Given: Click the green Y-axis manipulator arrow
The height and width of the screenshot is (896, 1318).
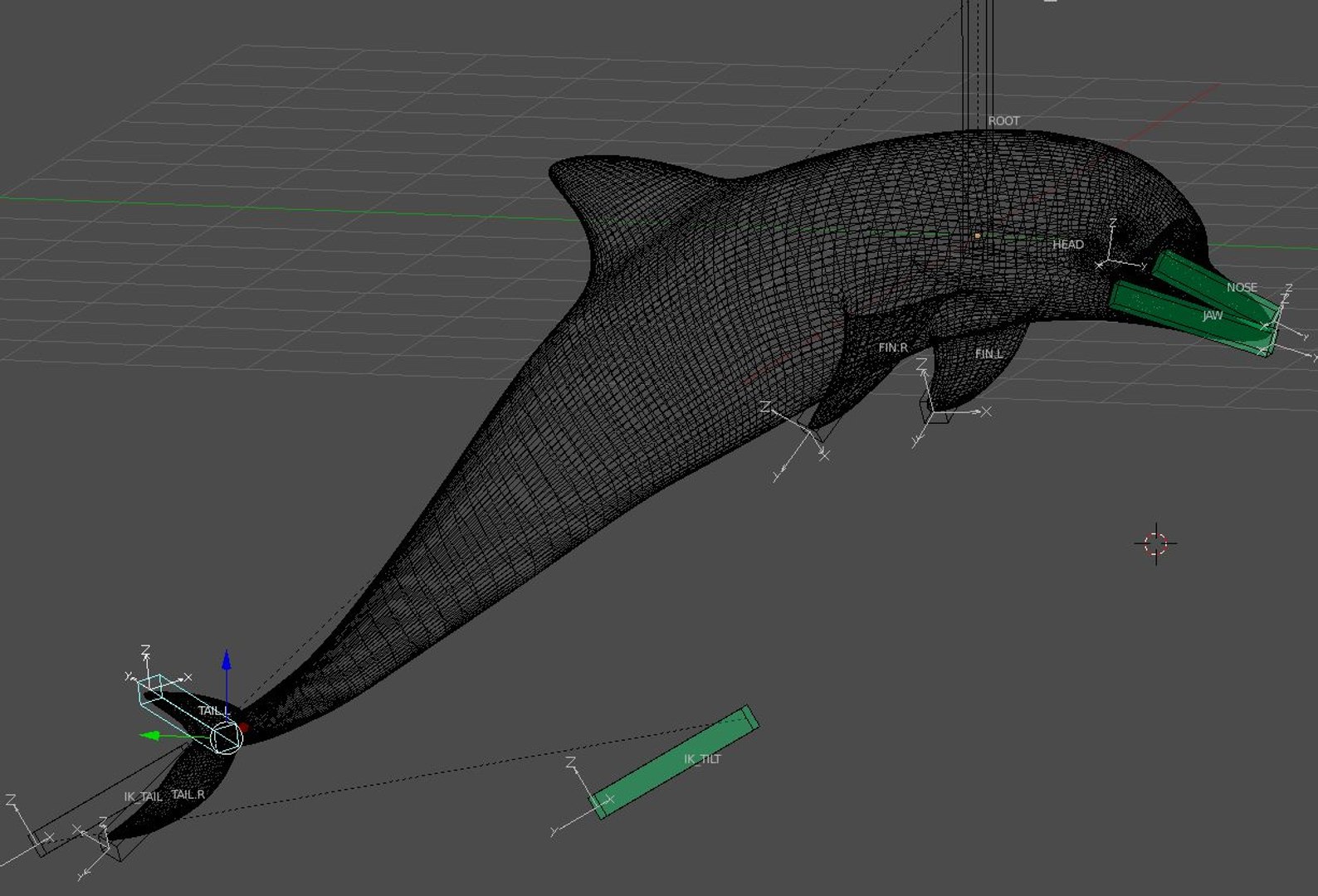Looking at the screenshot, I should [x=150, y=735].
